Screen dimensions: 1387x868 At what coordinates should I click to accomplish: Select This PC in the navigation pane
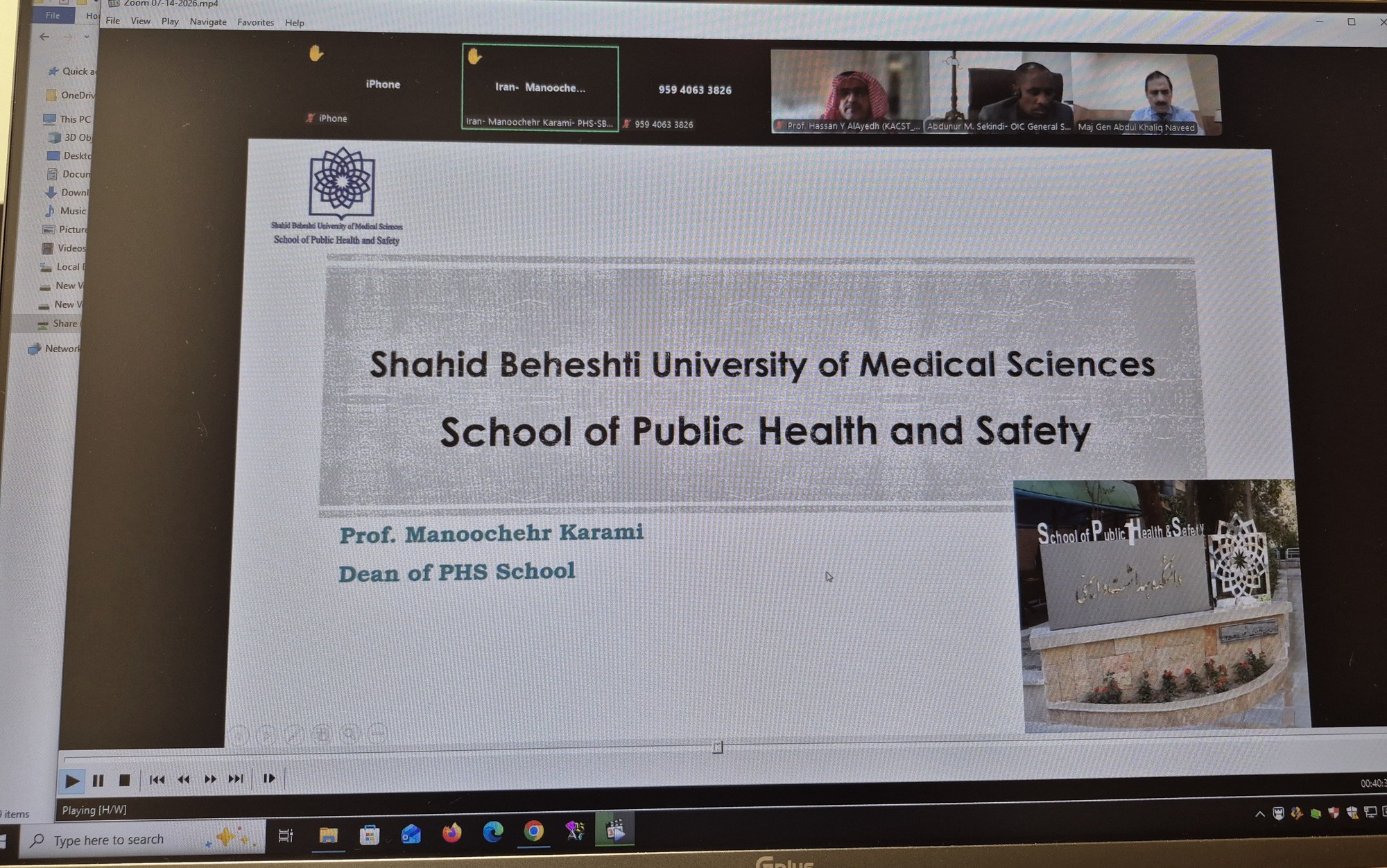(67, 119)
